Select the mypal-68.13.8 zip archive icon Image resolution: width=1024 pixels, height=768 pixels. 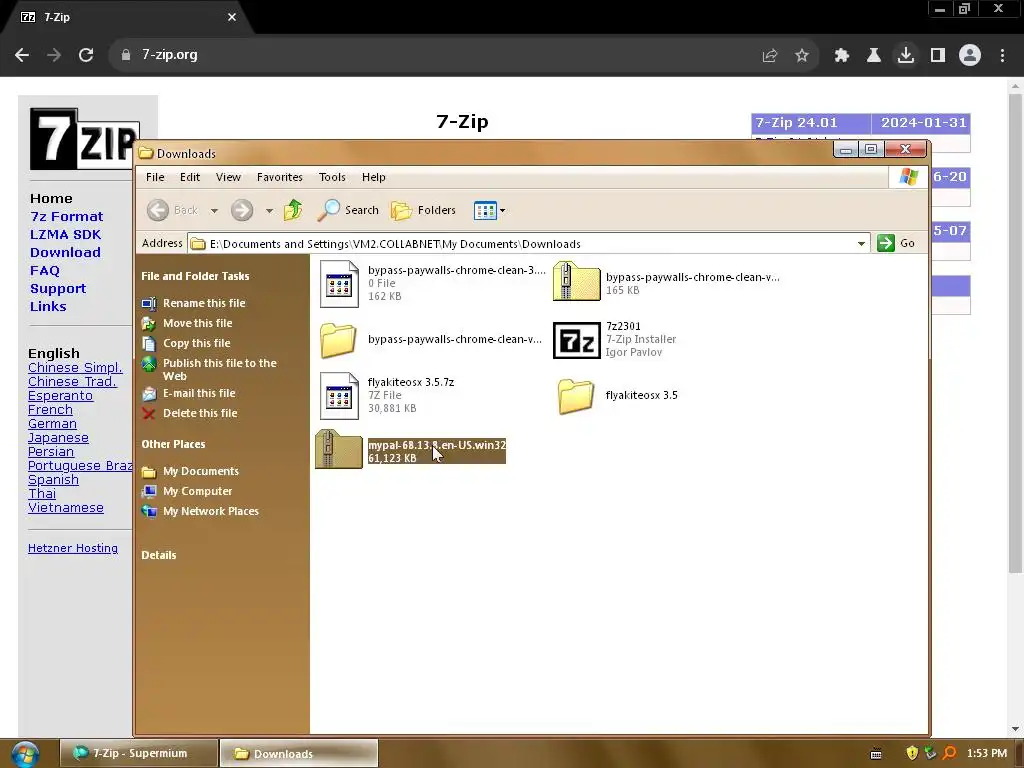pos(338,449)
